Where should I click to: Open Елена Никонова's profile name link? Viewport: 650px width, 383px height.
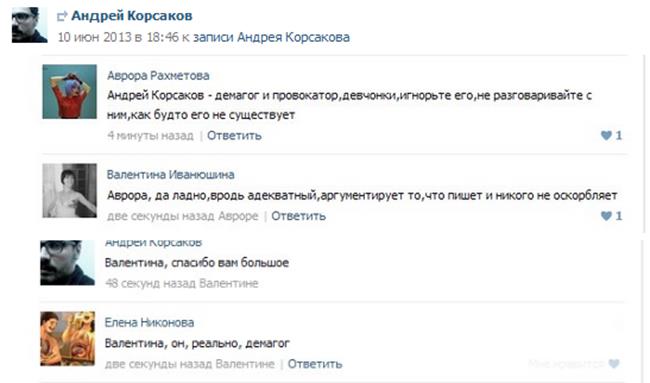149,322
